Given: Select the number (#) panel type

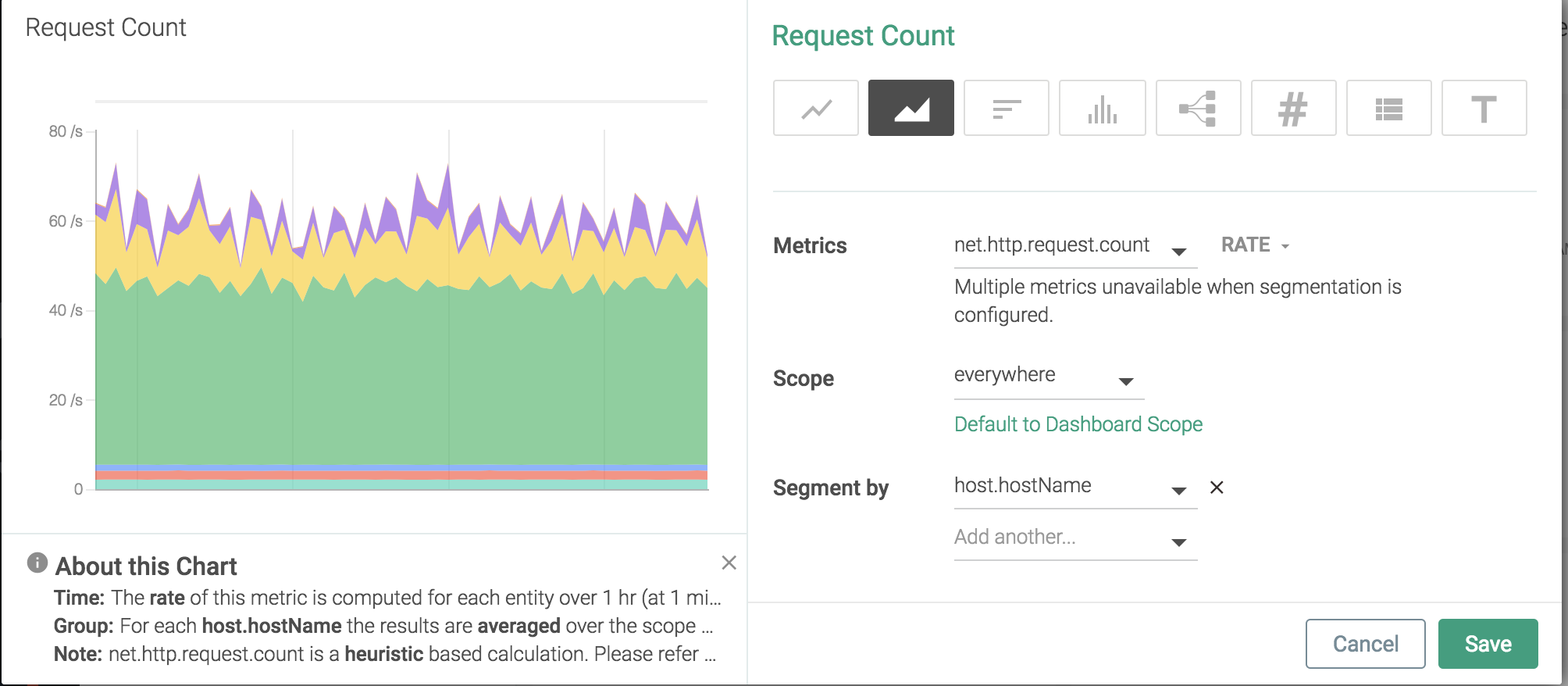Looking at the screenshot, I should coord(1294,108).
